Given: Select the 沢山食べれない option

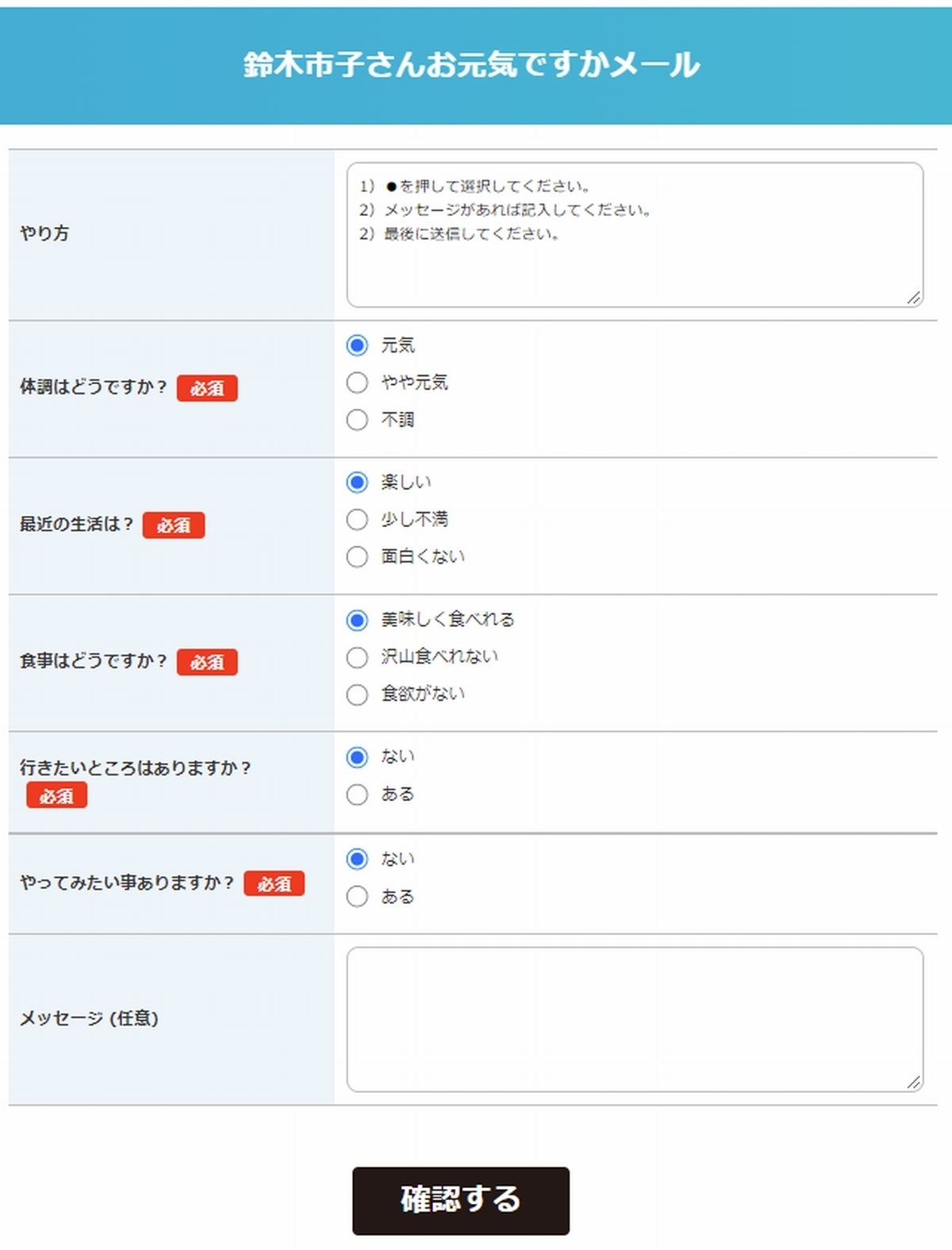Looking at the screenshot, I should click(357, 657).
